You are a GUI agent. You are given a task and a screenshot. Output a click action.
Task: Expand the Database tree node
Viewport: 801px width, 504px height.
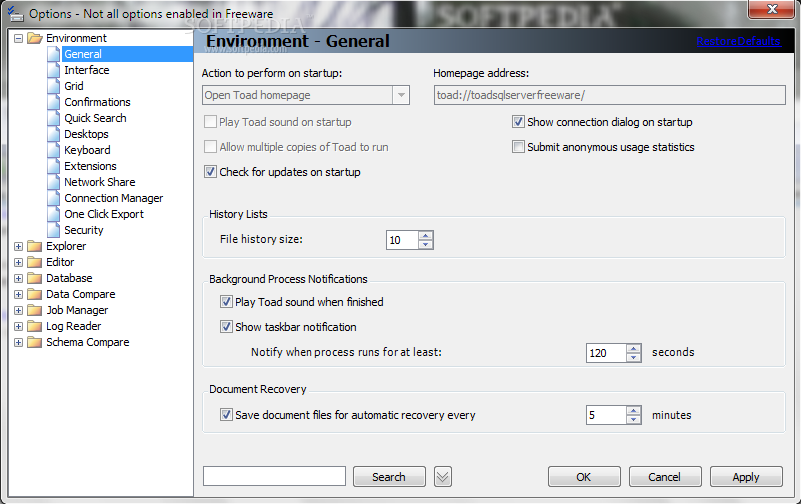click(x=18, y=278)
